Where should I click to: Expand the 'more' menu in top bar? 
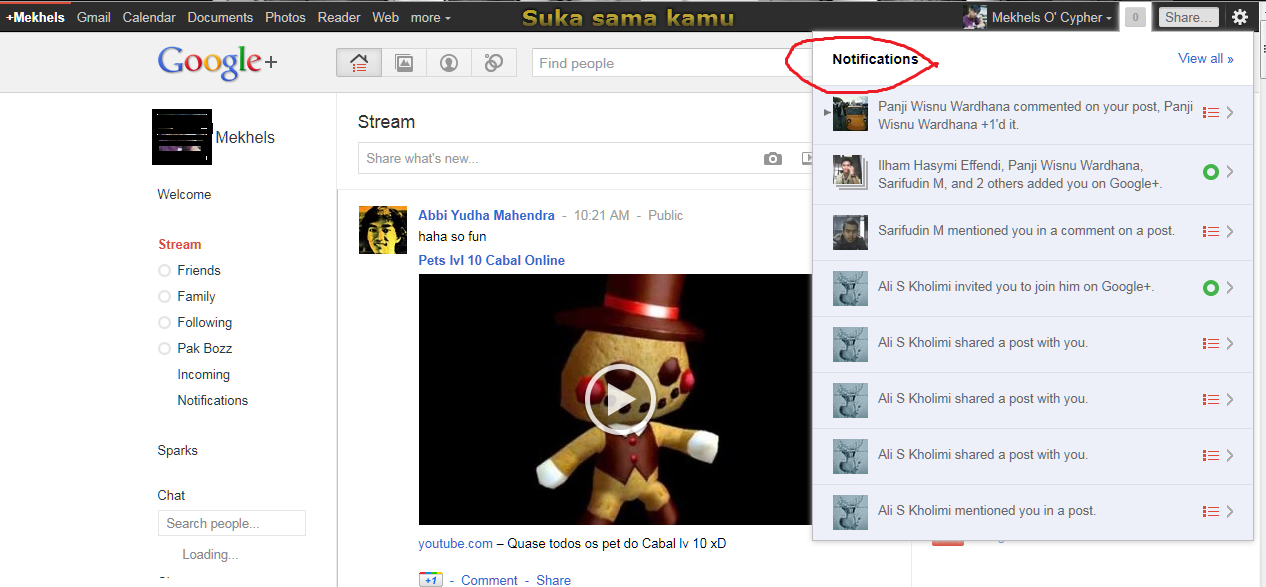click(430, 17)
